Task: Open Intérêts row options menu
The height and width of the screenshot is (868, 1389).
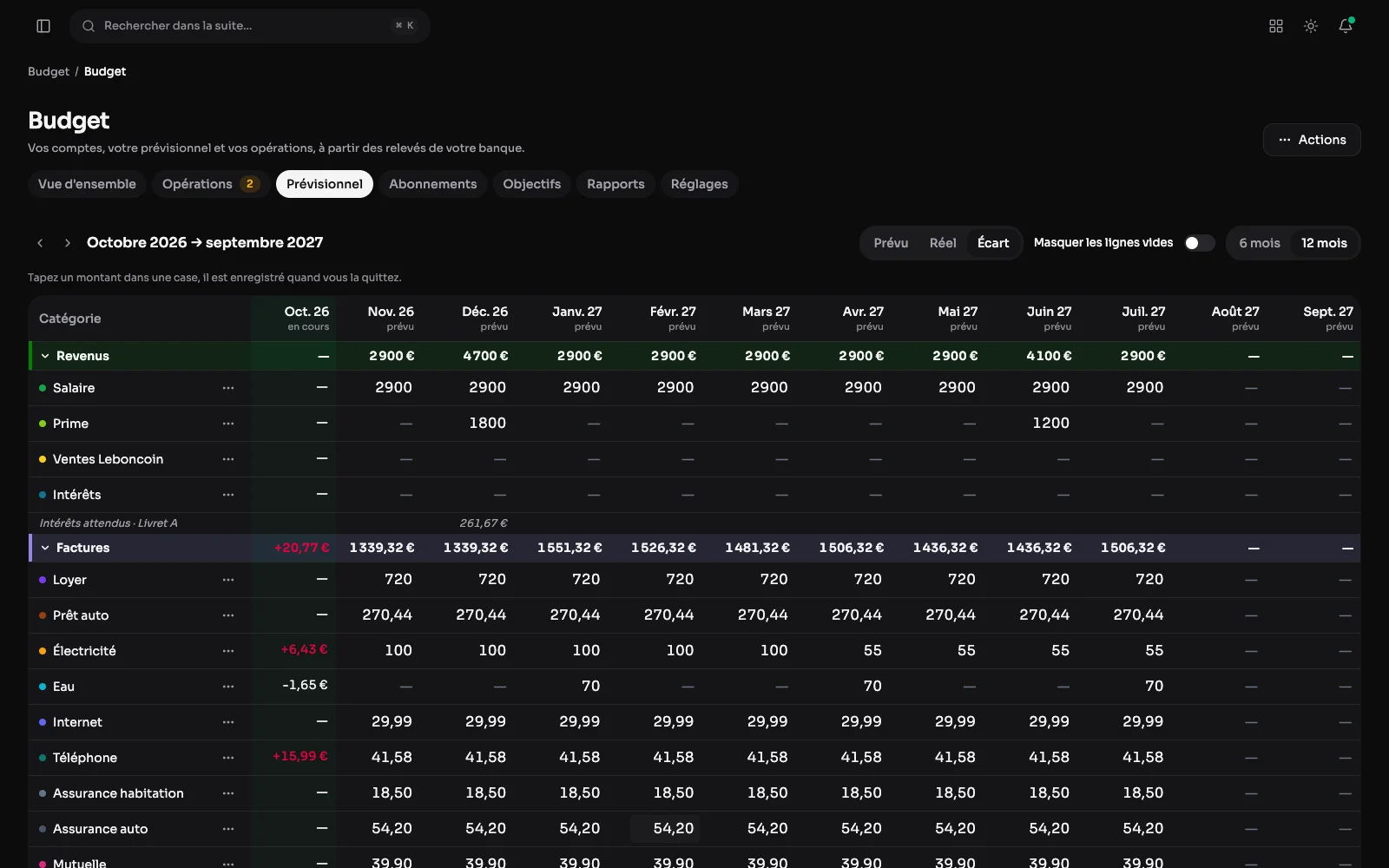Action: pyautogui.click(x=228, y=495)
